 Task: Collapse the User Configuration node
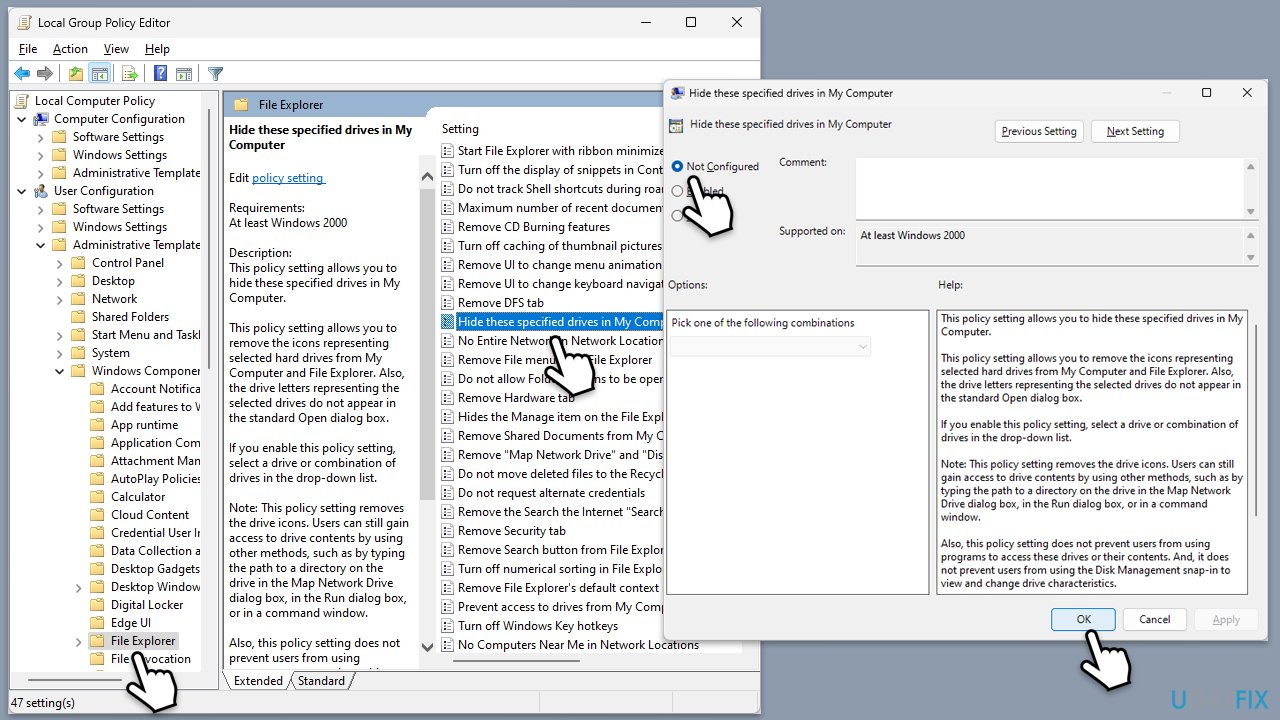pyautogui.click(x=23, y=191)
